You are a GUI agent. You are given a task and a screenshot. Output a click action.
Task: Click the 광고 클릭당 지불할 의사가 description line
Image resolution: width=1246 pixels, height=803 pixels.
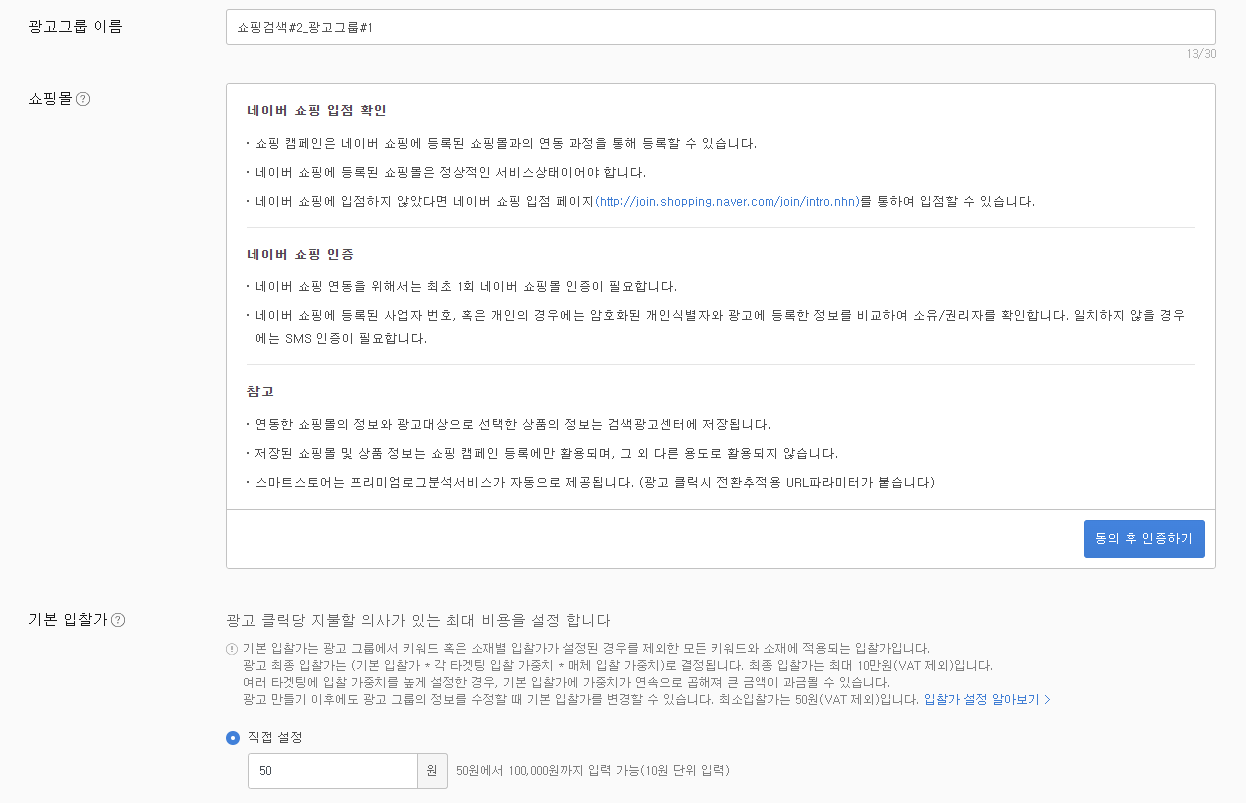point(419,620)
